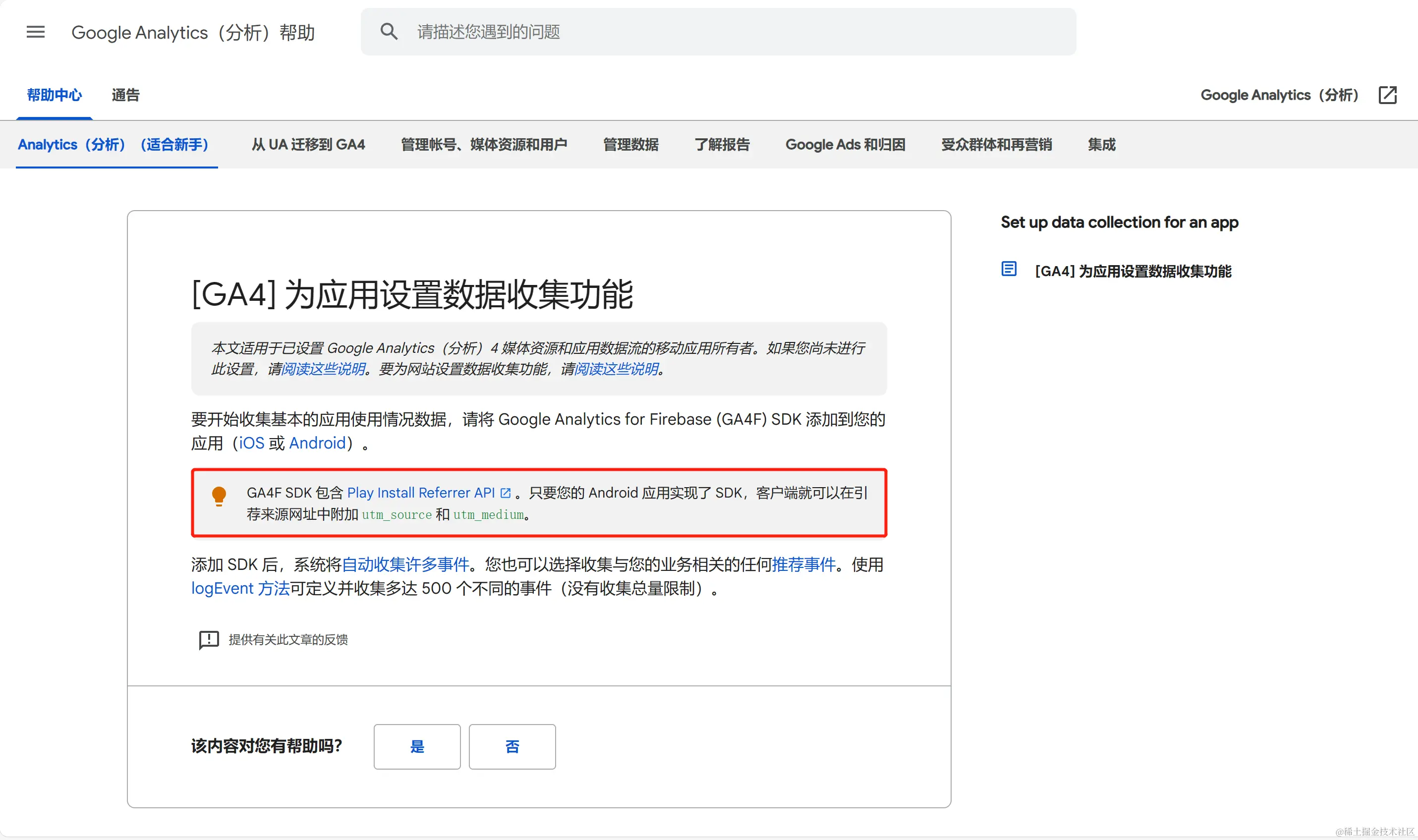The height and width of the screenshot is (840, 1418).
Task: Click external-link icon beside Play Install Referrer API
Action: click(506, 493)
